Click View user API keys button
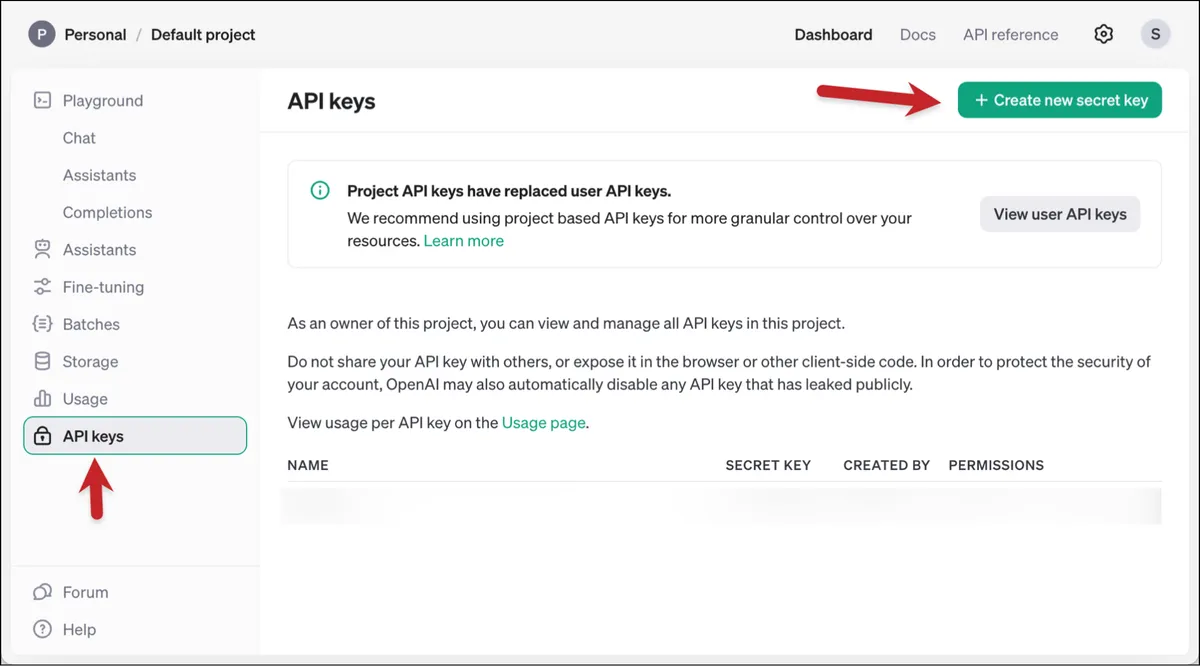 pos(1060,214)
